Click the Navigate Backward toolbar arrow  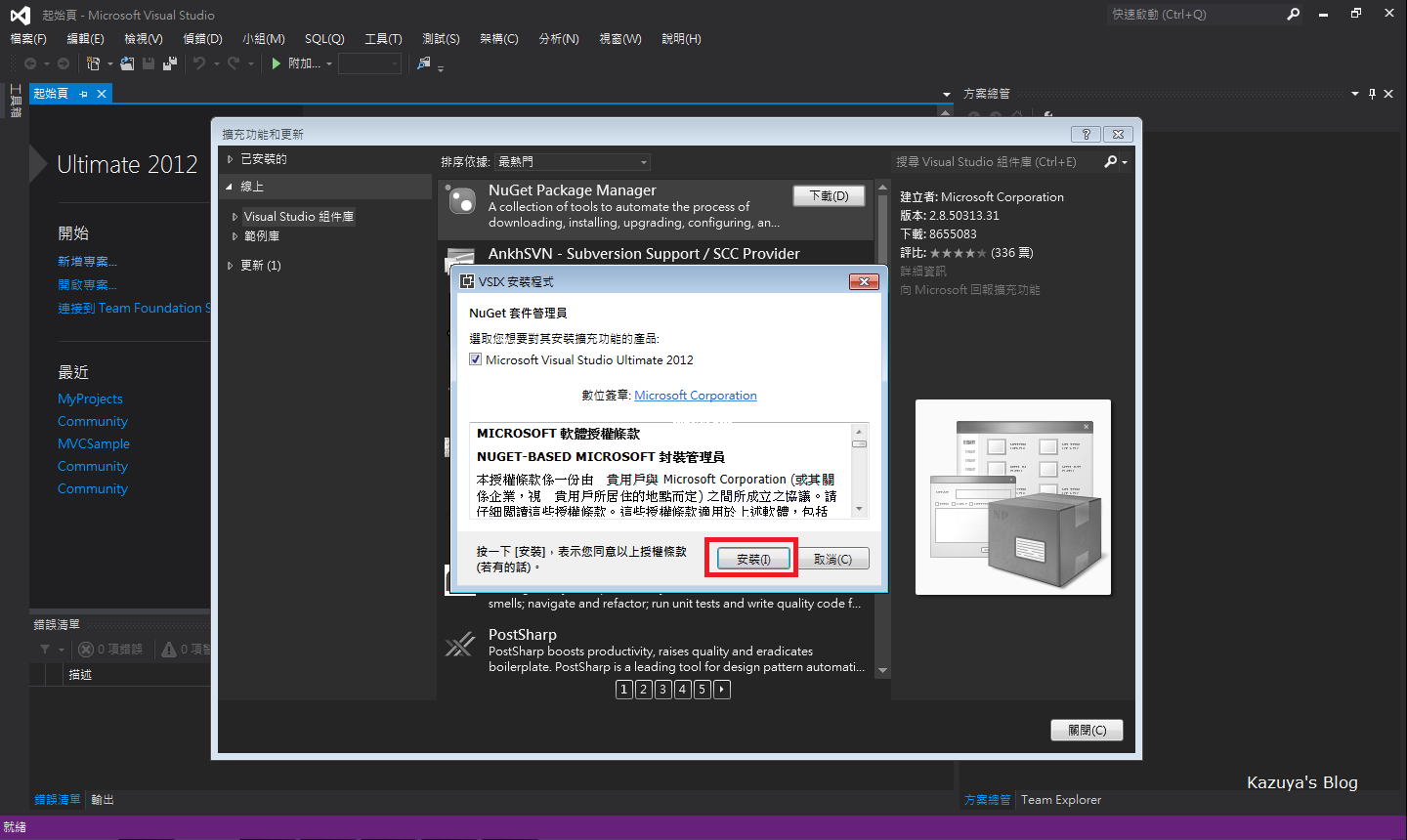[30, 63]
